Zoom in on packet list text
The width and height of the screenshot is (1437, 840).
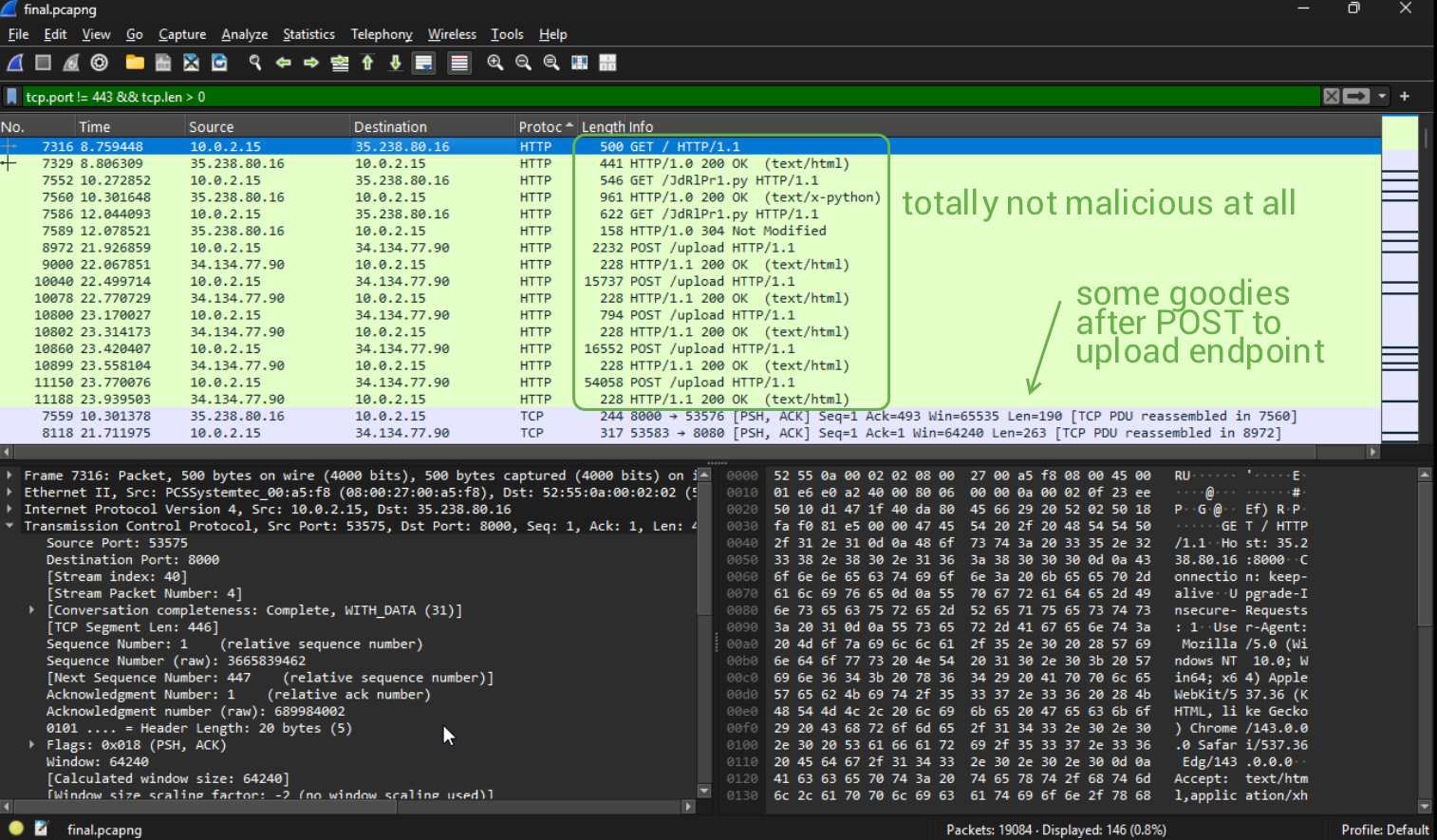(495, 63)
